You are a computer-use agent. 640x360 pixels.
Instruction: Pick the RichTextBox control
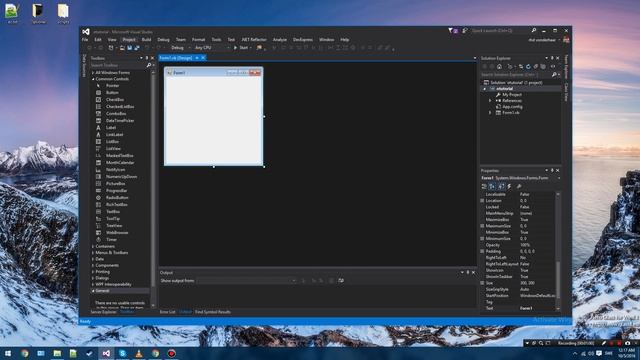click(117, 204)
